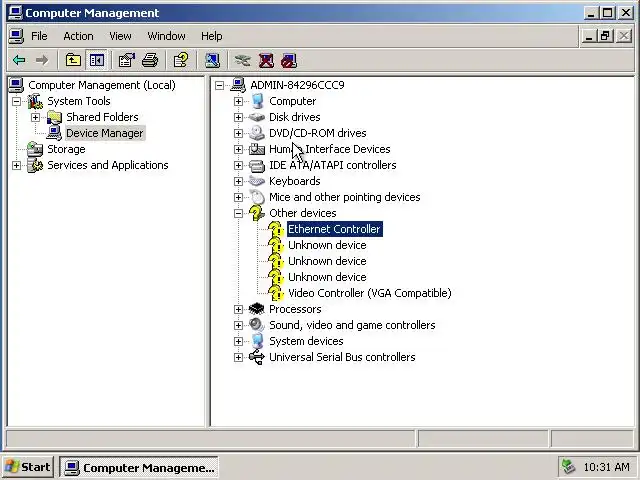
Task: Open the View menu
Action: 120,36
